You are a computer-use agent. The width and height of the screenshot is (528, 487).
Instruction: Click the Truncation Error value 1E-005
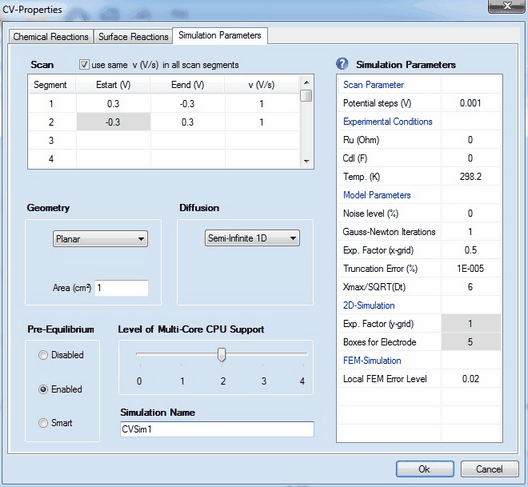[x=470, y=268]
